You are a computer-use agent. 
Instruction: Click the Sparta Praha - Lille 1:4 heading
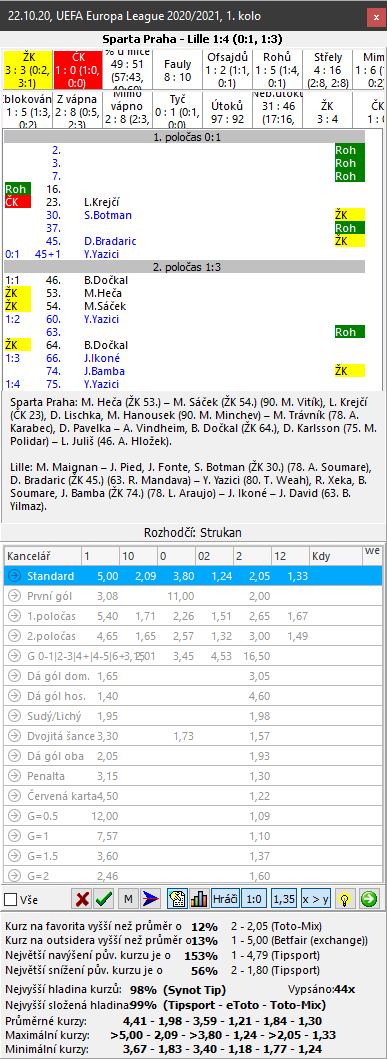[193, 39]
